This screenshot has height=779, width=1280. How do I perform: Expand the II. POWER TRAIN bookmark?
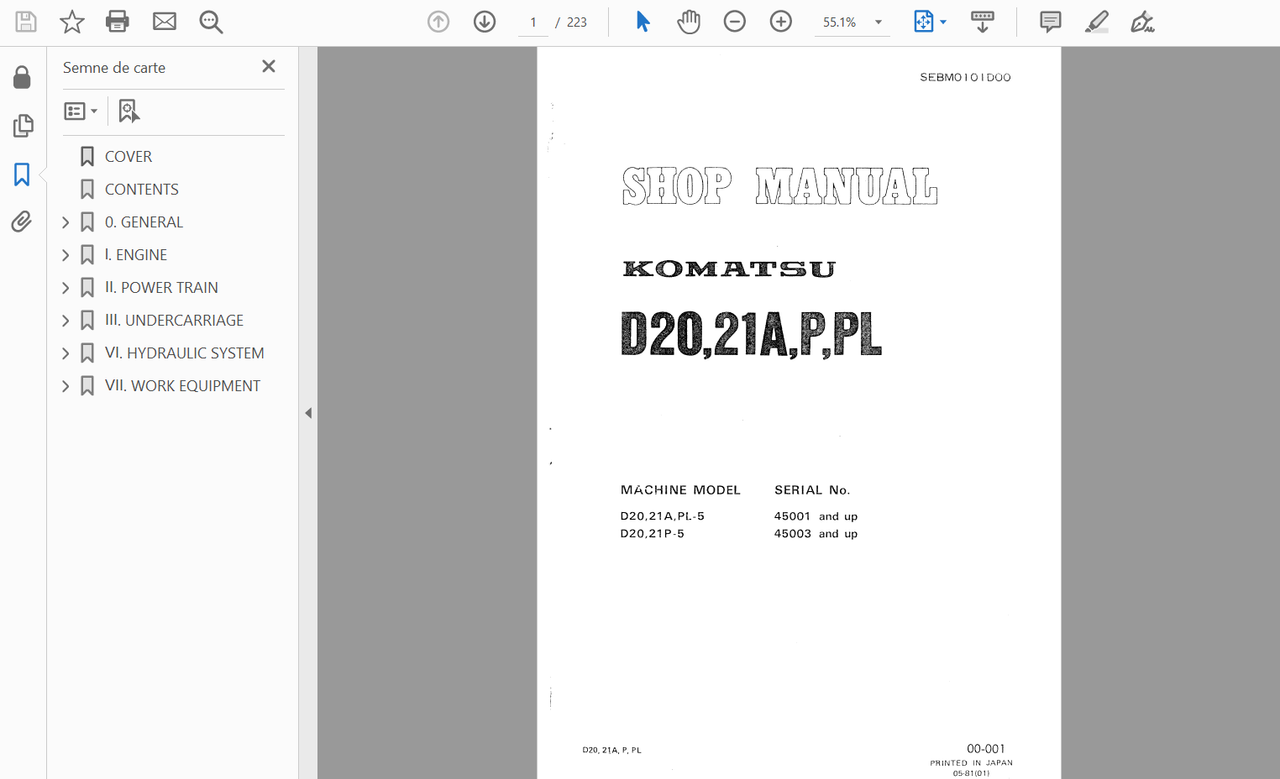tap(66, 288)
